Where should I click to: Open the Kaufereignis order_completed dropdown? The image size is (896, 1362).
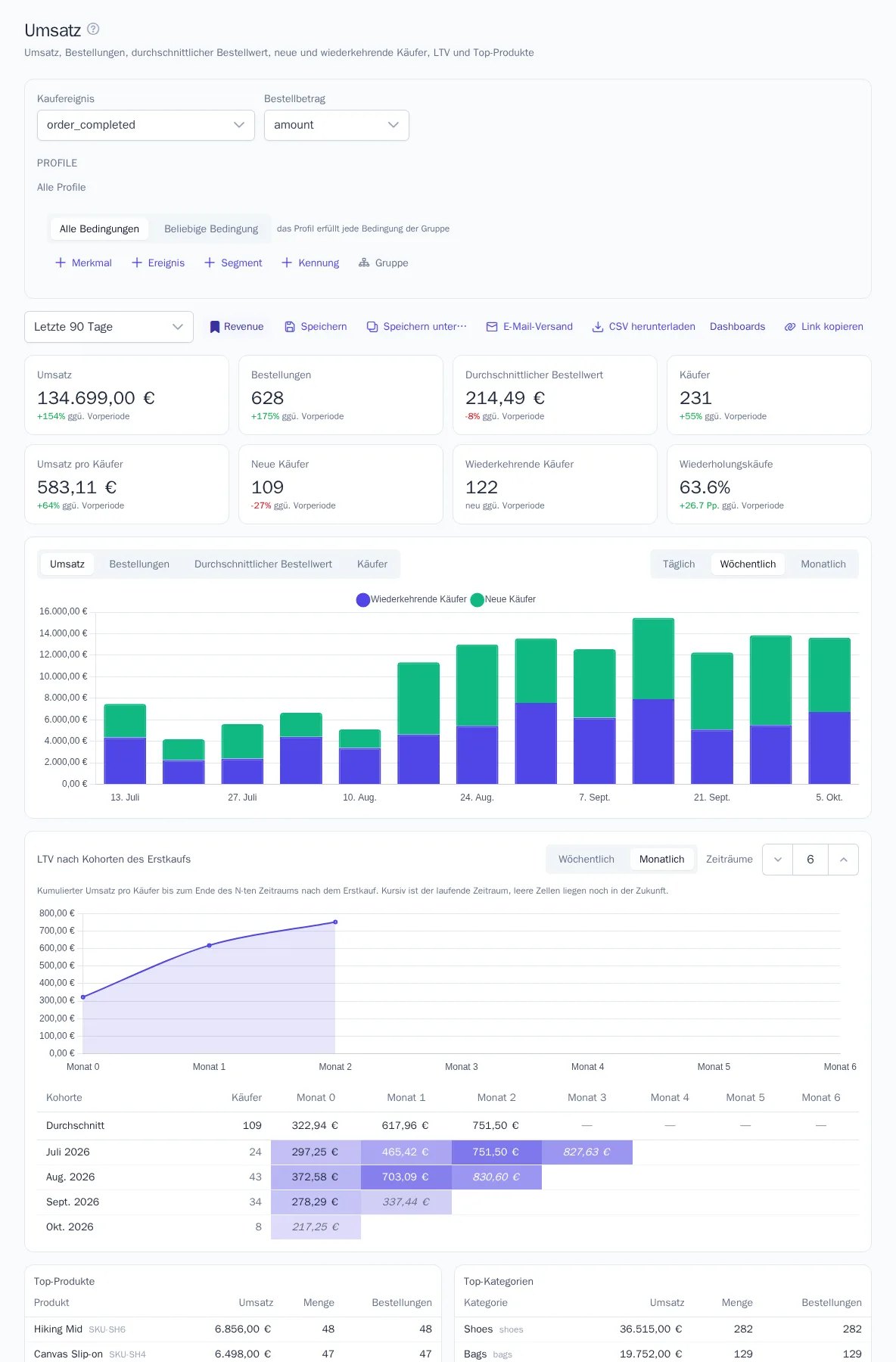tap(146, 126)
